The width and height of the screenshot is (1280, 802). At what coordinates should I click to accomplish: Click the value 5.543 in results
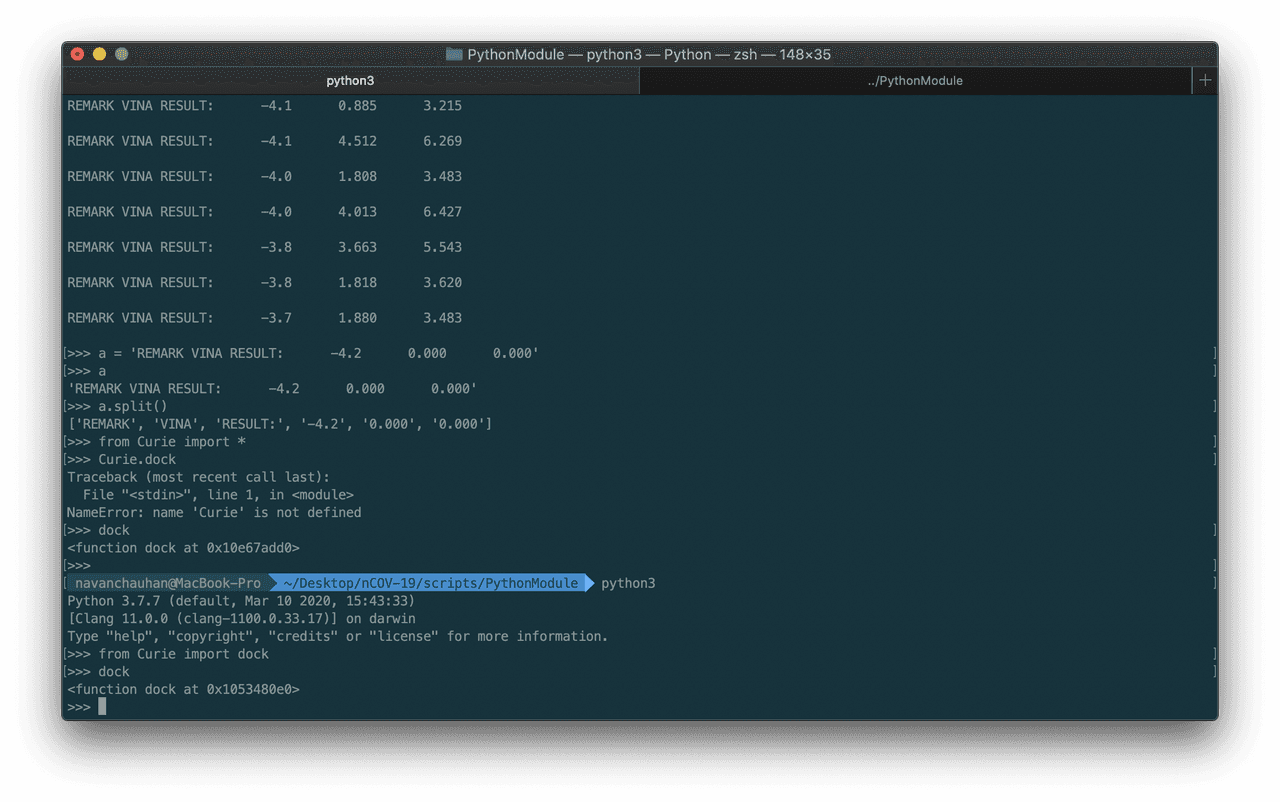(442, 247)
